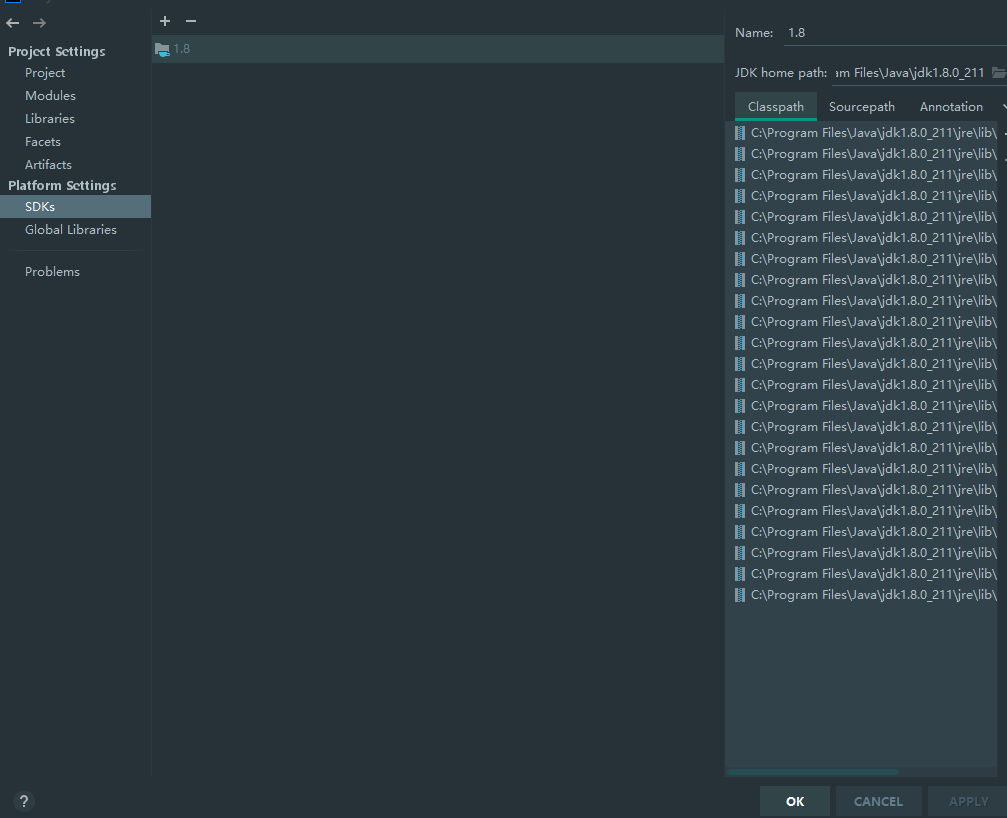Open Artifacts settings page
This screenshot has width=1007, height=818.
click(48, 165)
